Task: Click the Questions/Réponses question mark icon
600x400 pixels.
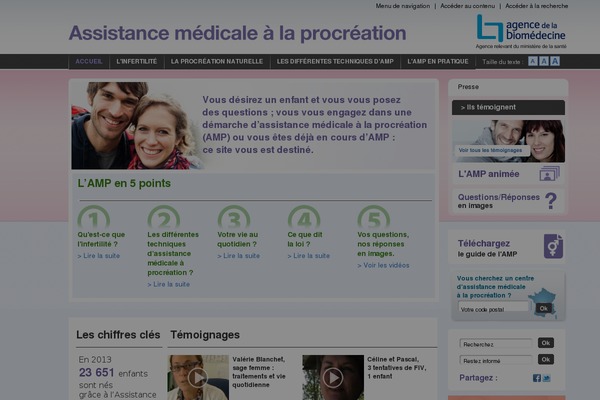Action: [x=551, y=201]
